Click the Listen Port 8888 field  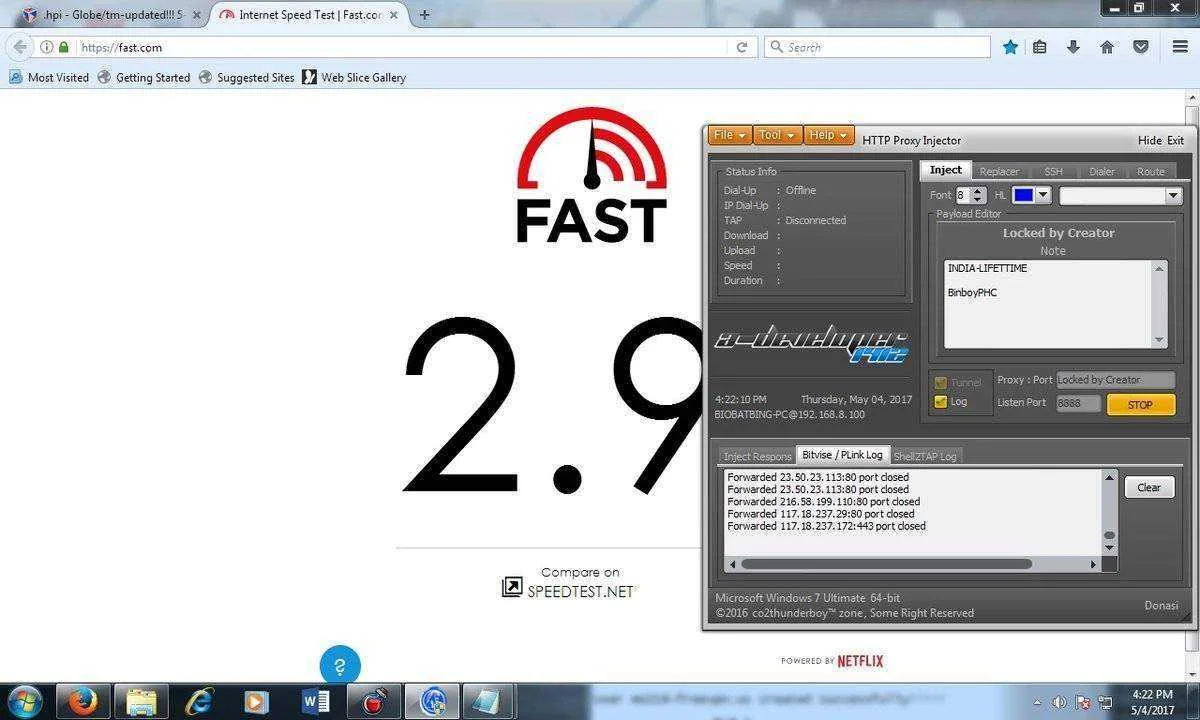1078,403
